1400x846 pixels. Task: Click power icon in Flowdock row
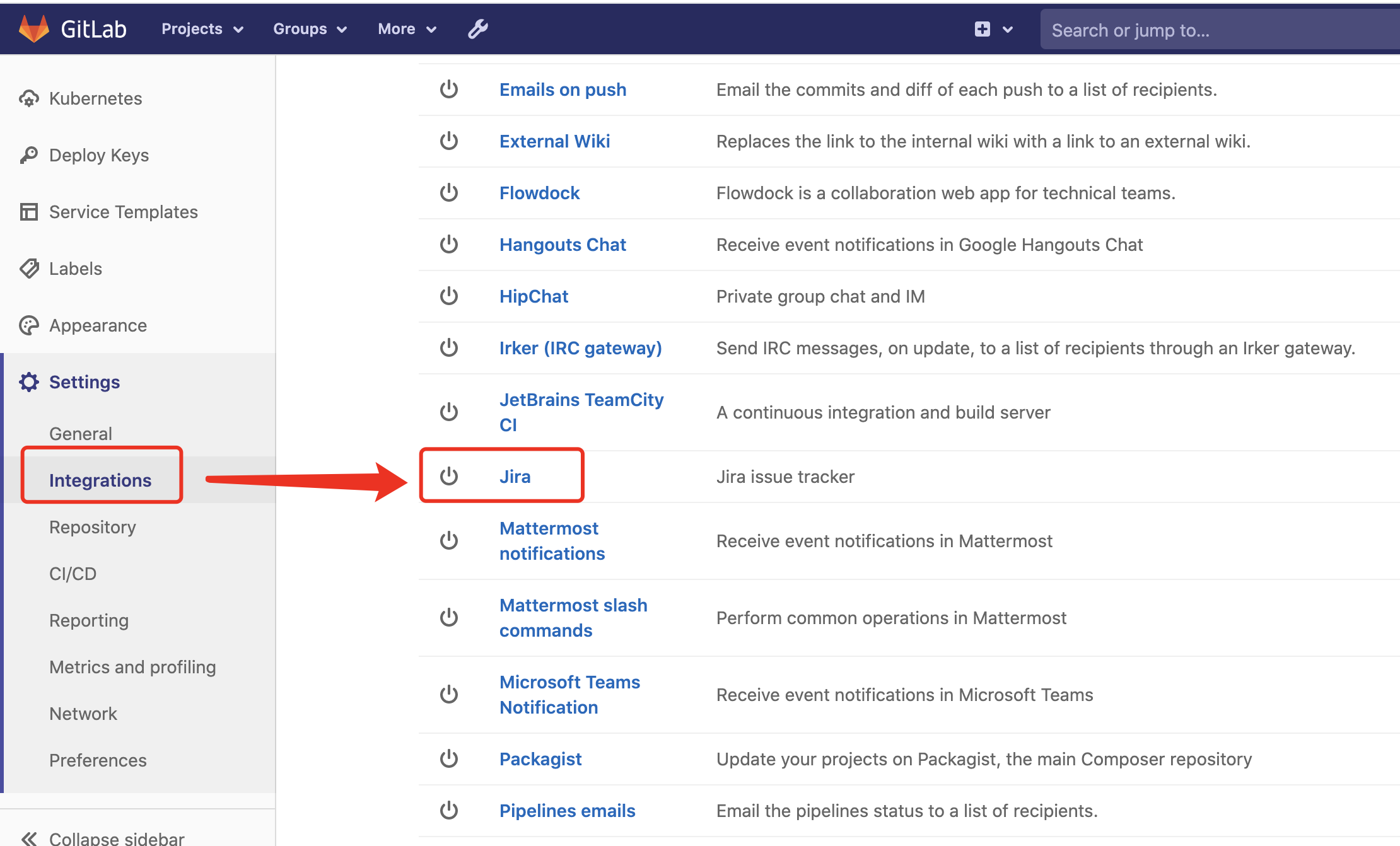[449, 193]
